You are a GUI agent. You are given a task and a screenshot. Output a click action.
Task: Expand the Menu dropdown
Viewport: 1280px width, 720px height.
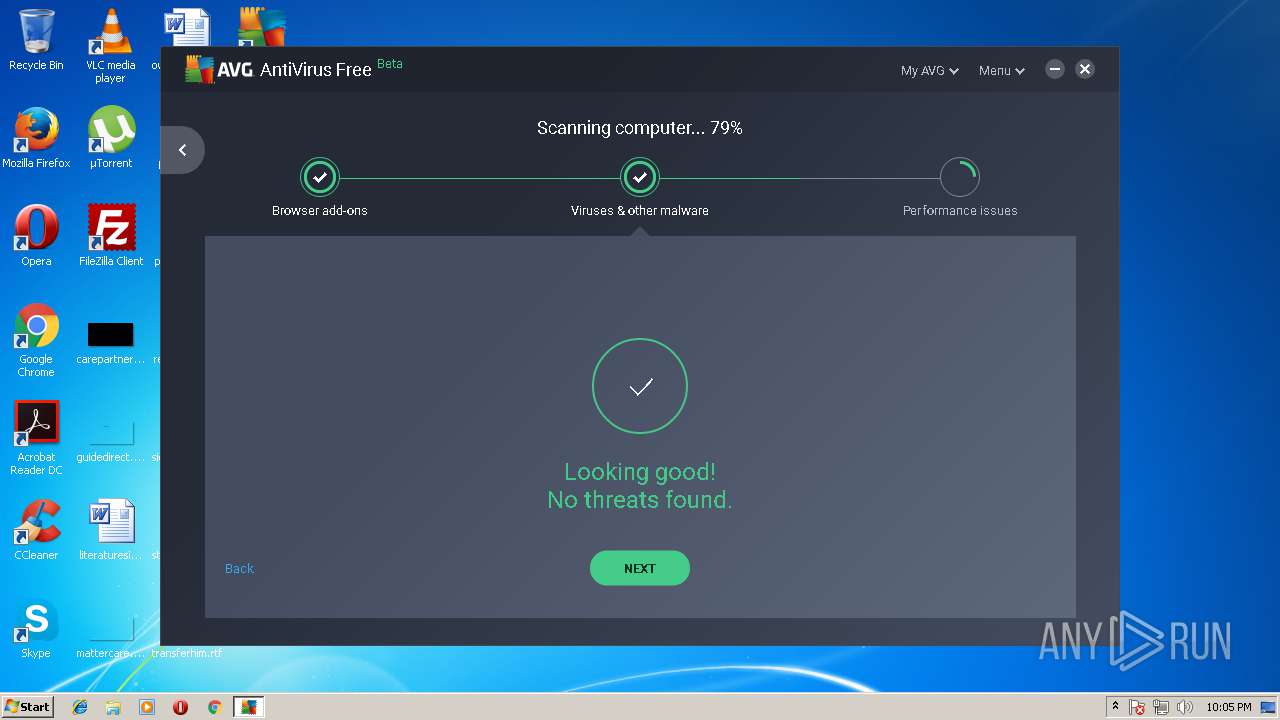(x=1001, y=70)
